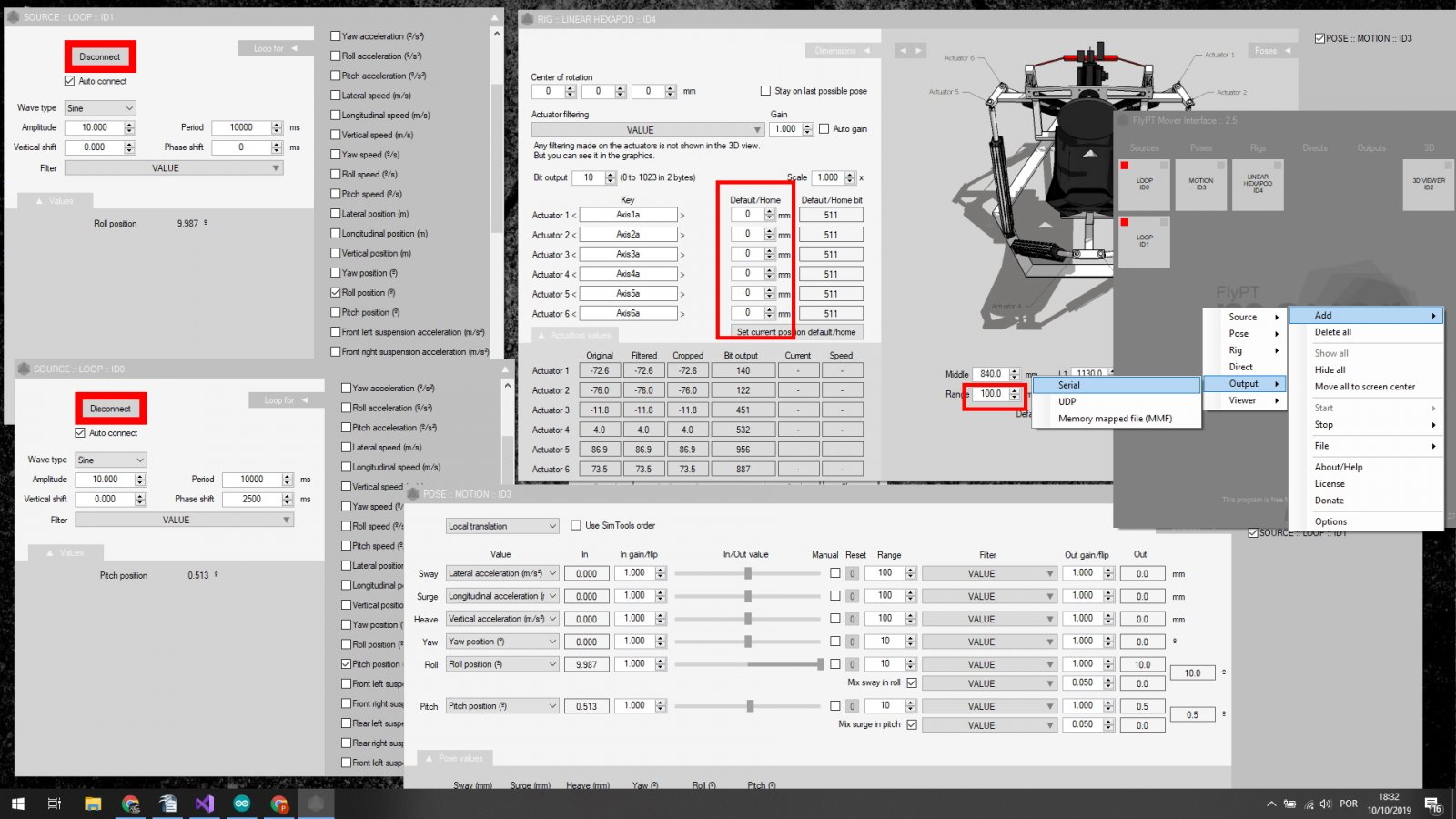Click Delete all in context menu
1456x819 pixels.
coord(1366,332)
